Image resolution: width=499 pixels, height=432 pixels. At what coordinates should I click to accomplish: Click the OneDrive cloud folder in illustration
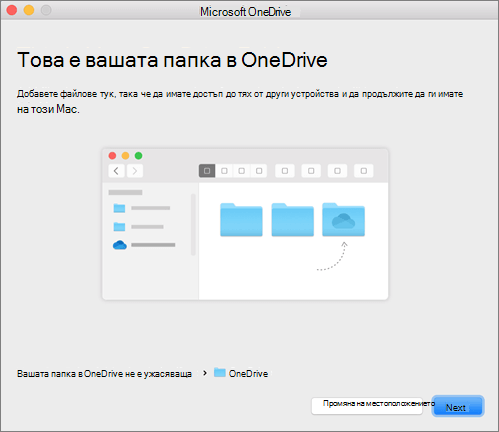343,220
